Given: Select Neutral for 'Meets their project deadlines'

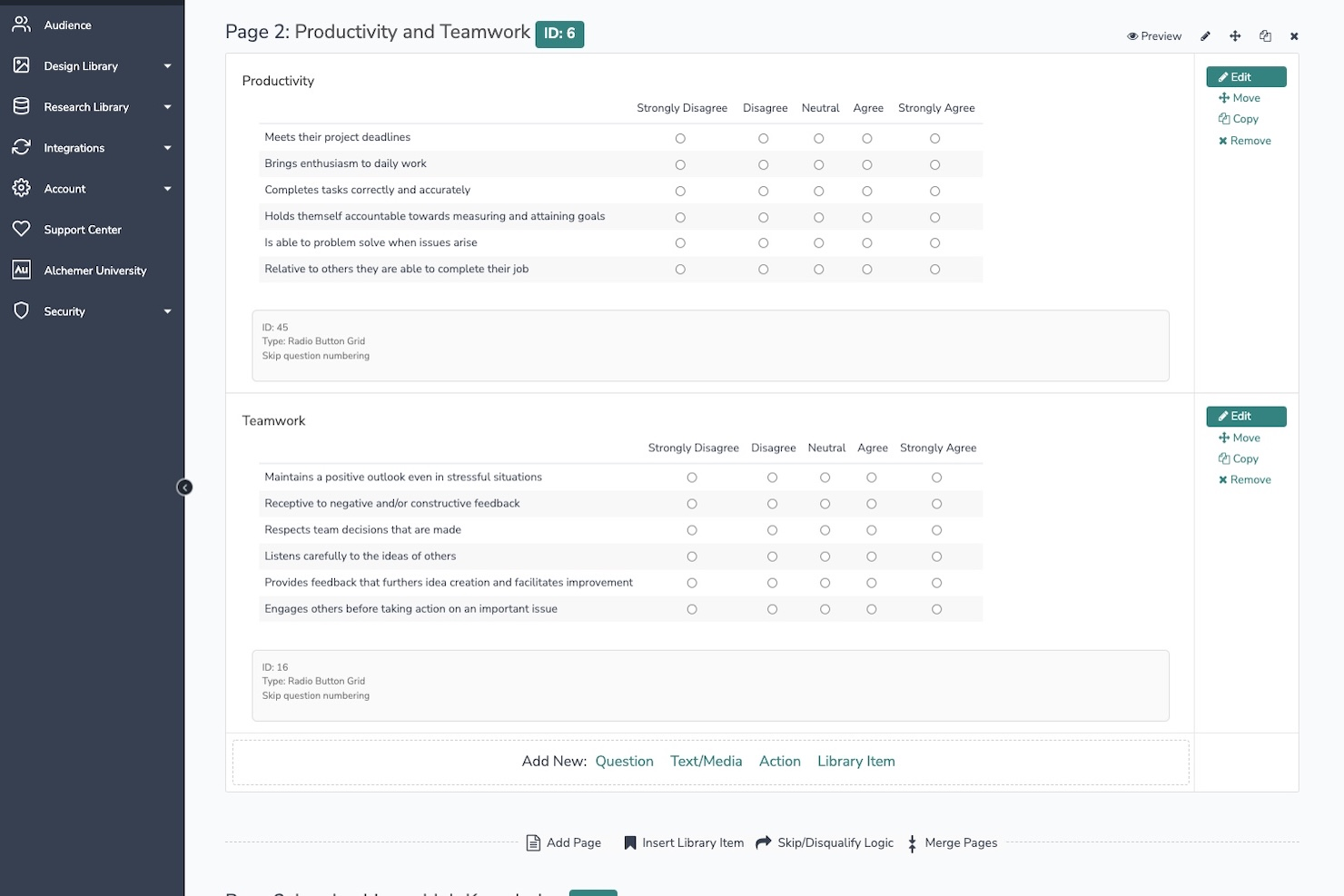Looking at the screenshot, I should click(x=818, y=138).
